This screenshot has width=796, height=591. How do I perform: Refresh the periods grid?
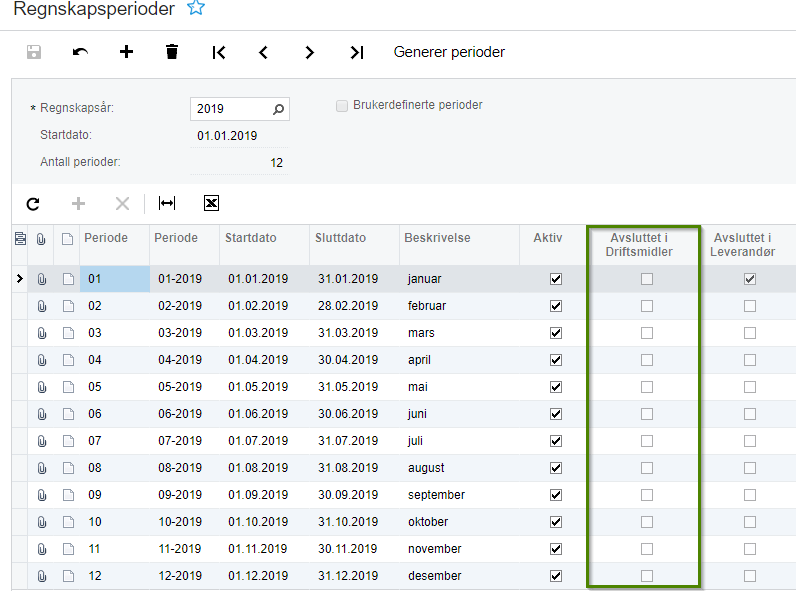[33, 204]
